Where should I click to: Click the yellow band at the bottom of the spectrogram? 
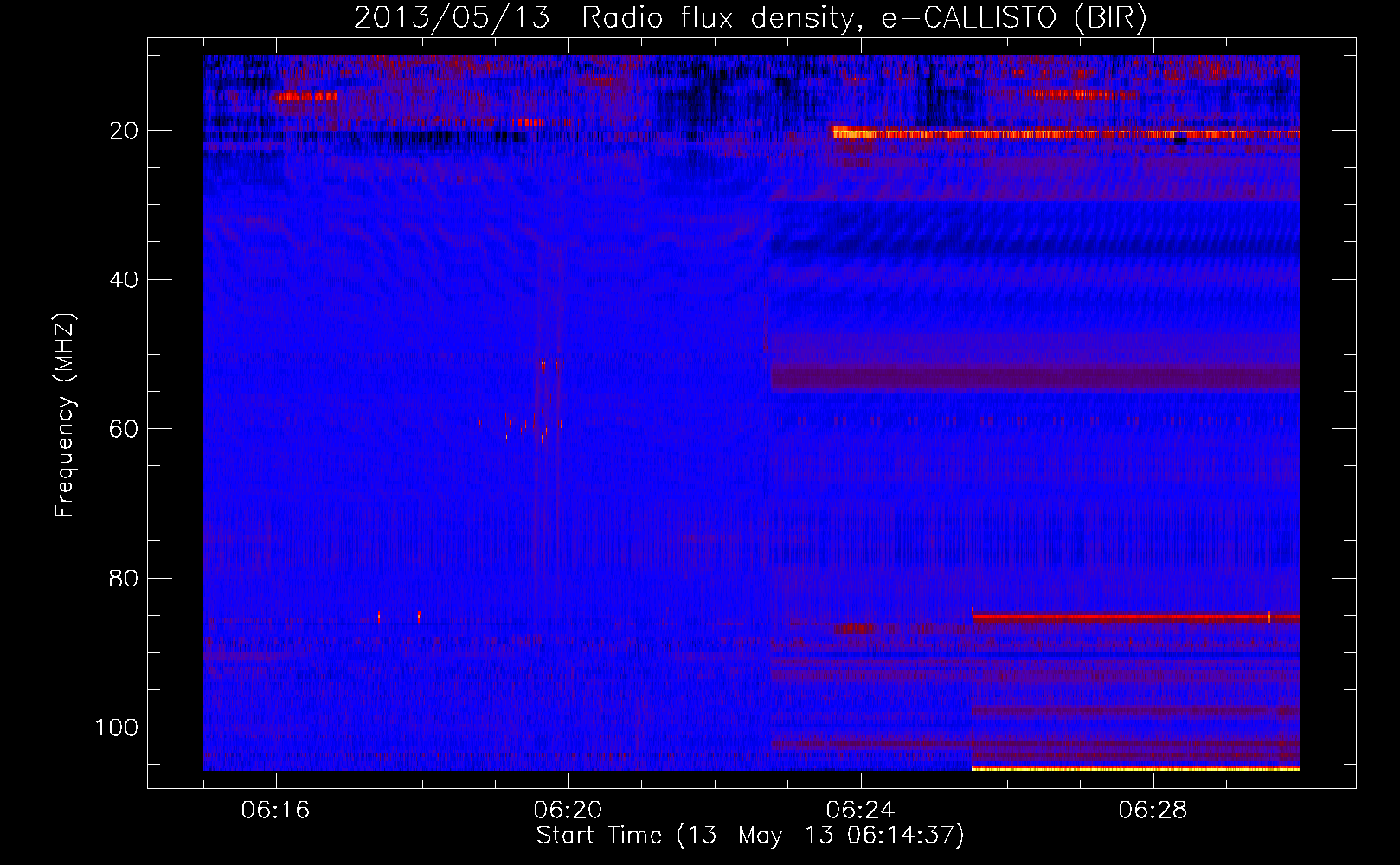tap(1136, 768)
